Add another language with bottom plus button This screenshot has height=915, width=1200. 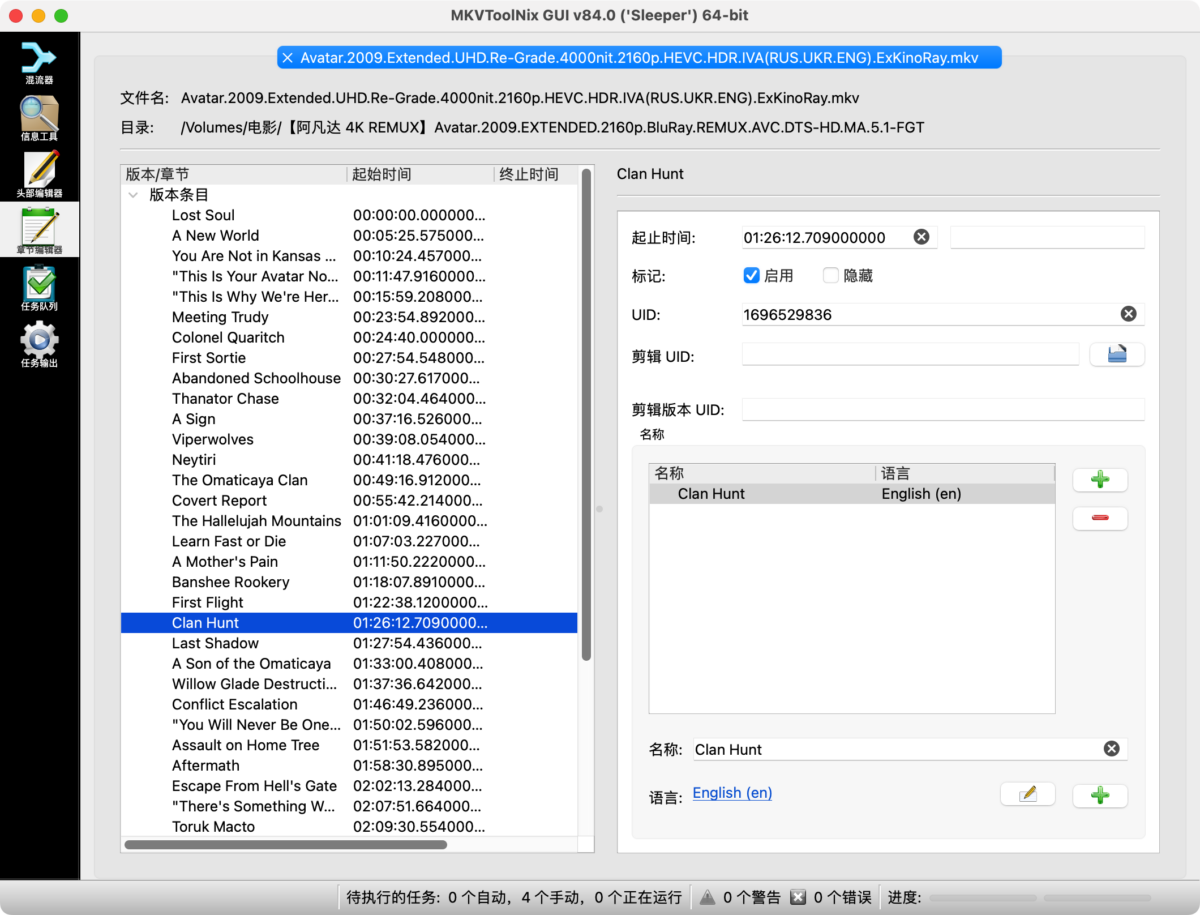click(1100, 795)
